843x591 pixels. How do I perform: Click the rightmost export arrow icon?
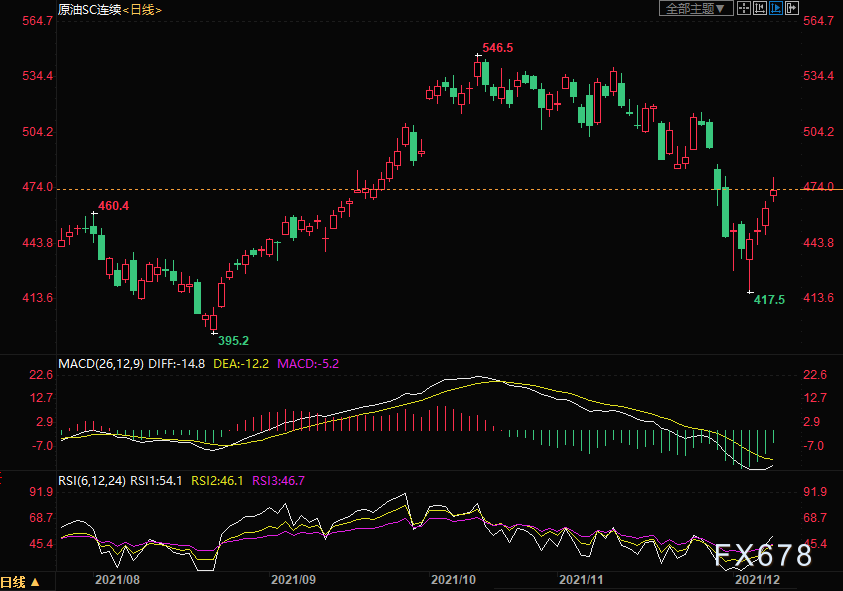click(x=794, y=8)
